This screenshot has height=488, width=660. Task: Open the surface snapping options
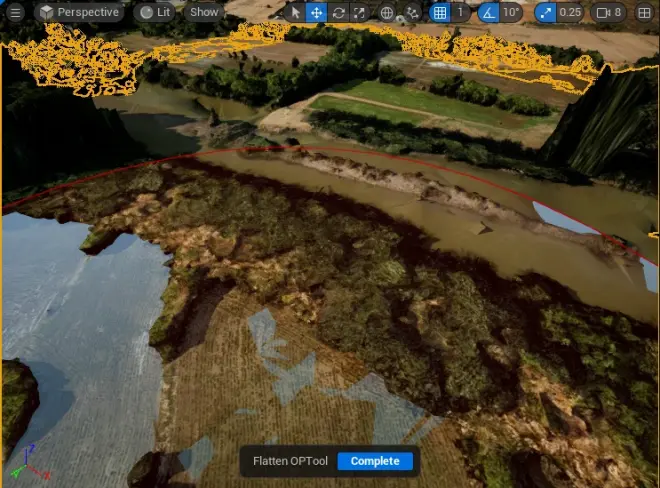(412, 13)
